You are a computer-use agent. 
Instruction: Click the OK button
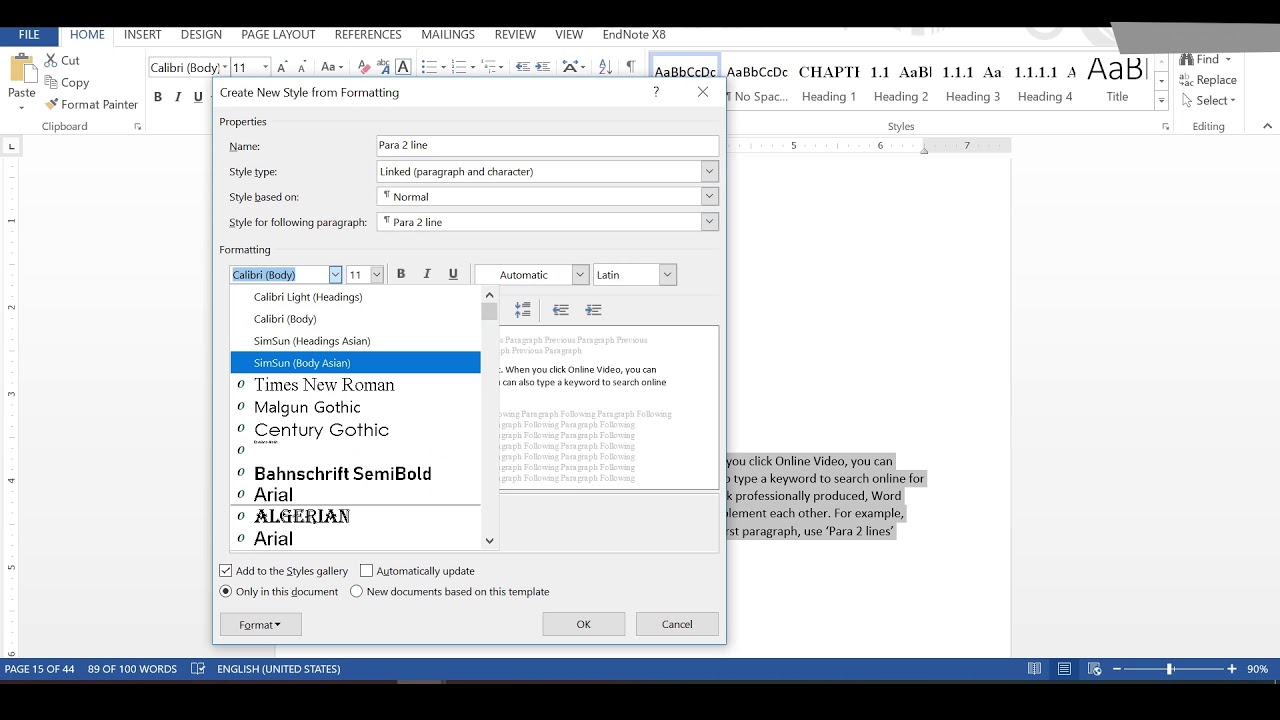click(584, 624)
